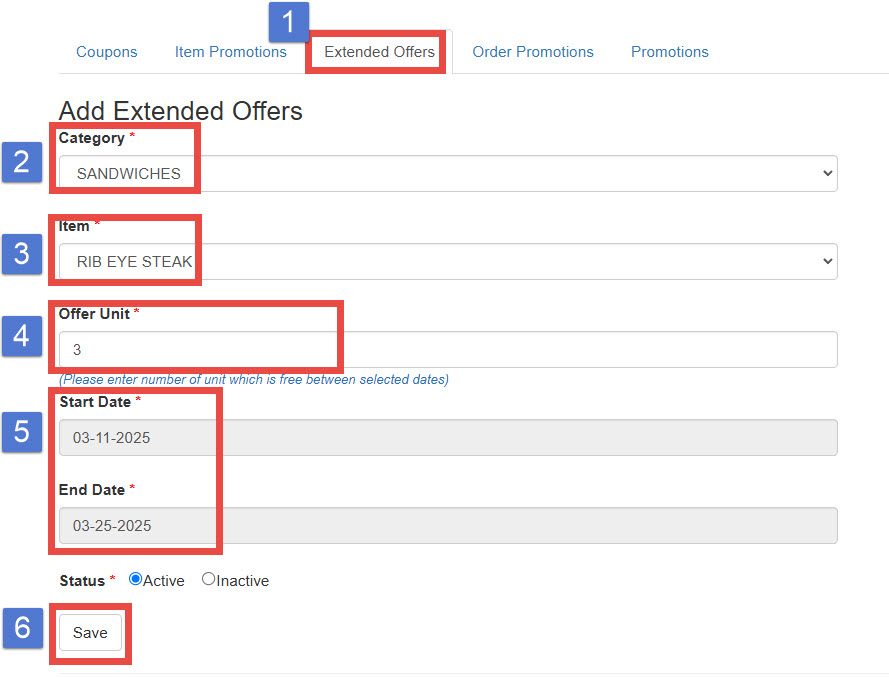Select the Extended Offers tab

pos(380,52)
